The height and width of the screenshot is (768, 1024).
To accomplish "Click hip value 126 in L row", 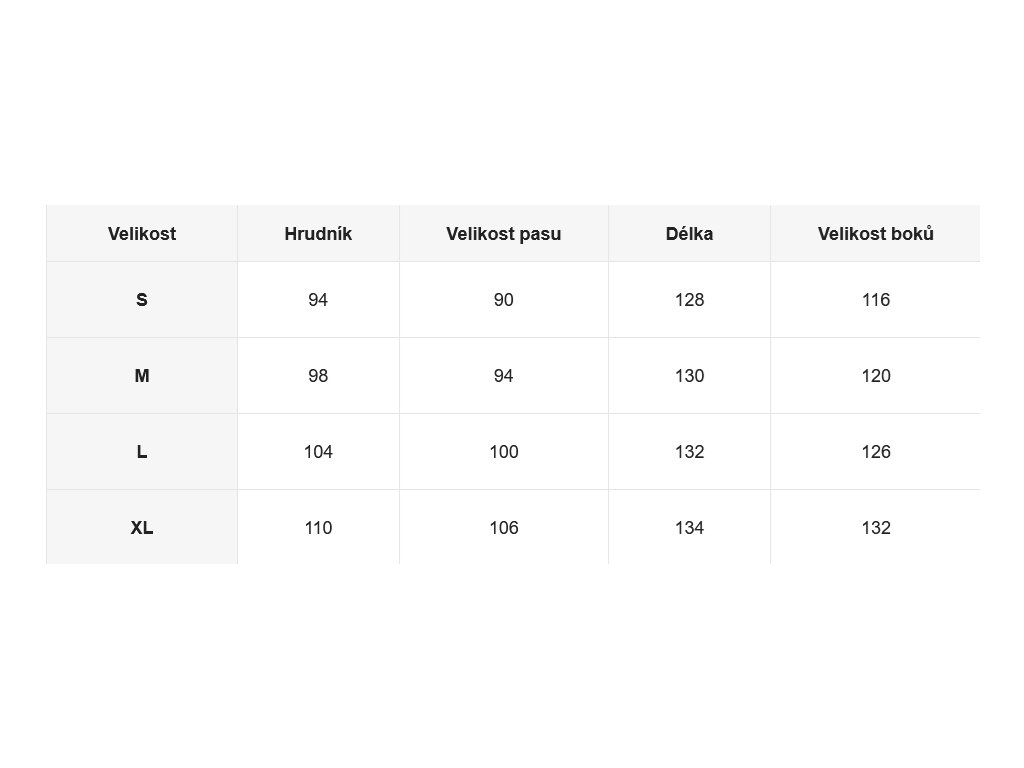I will pos(875,451).
